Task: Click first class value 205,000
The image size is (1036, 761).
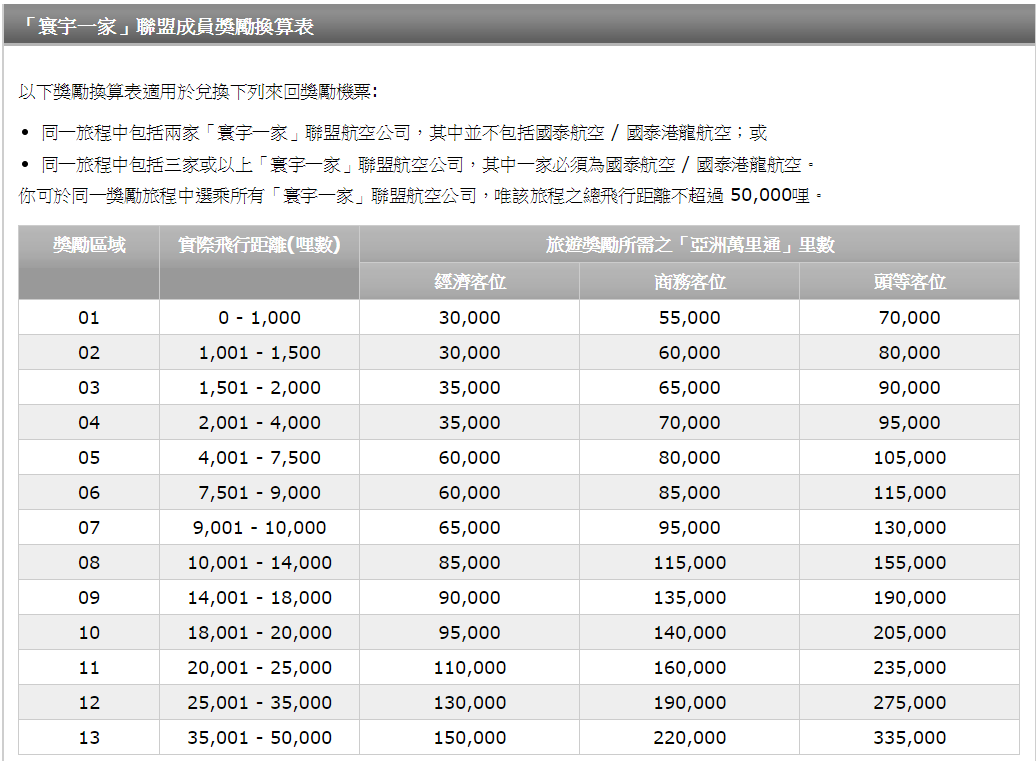Action: tap(910, 633)
